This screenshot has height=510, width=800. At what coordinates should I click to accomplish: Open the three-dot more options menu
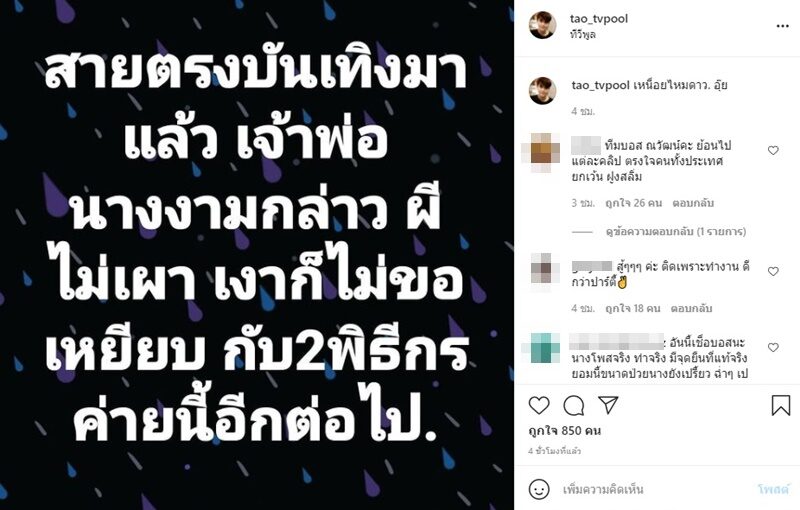click(x=783, y=26)
